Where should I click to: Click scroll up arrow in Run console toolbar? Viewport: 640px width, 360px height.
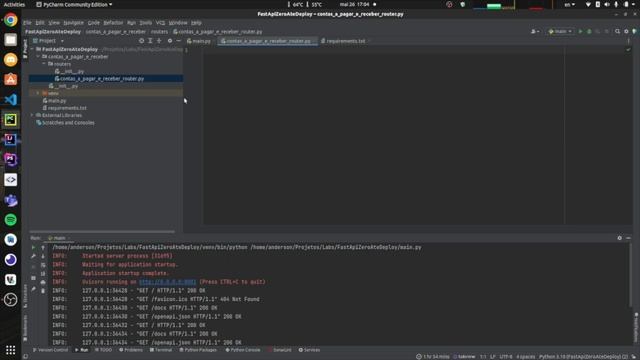(x=43, y=247)
